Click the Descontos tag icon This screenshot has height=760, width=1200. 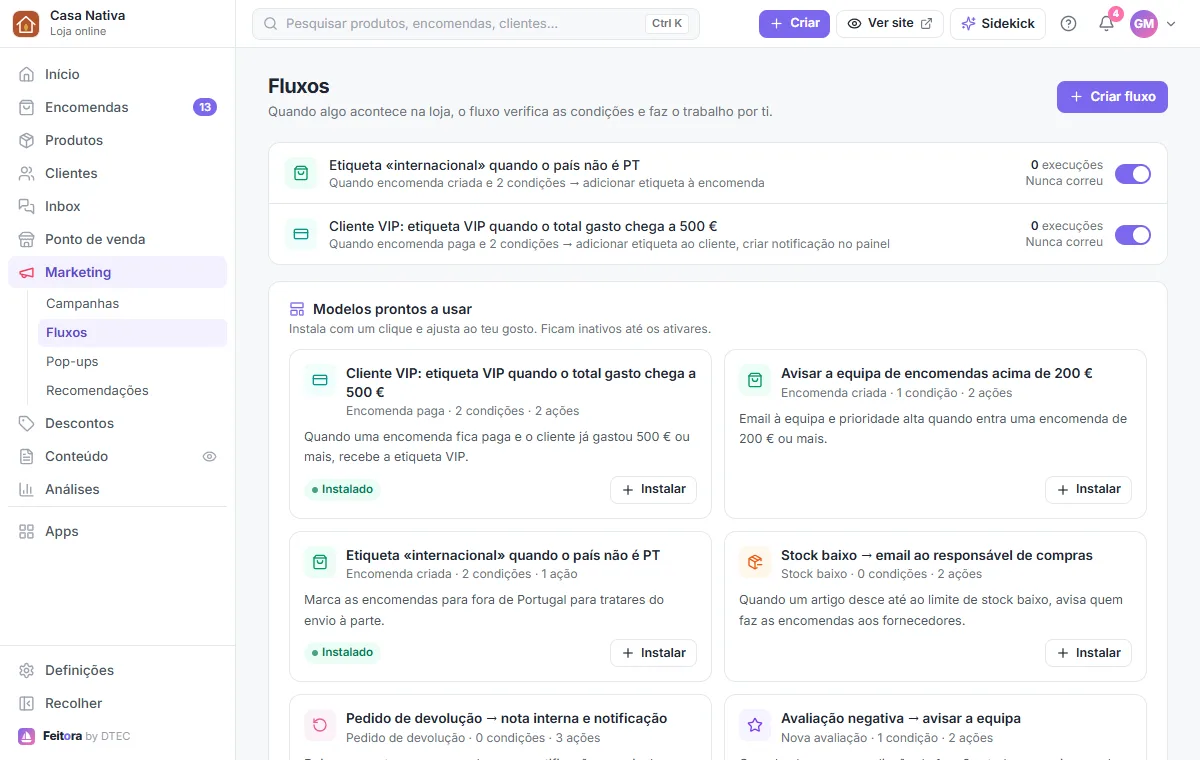27,423
